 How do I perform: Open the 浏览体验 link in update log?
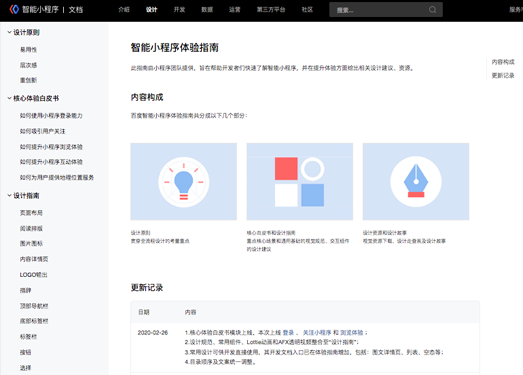[352, 333]
